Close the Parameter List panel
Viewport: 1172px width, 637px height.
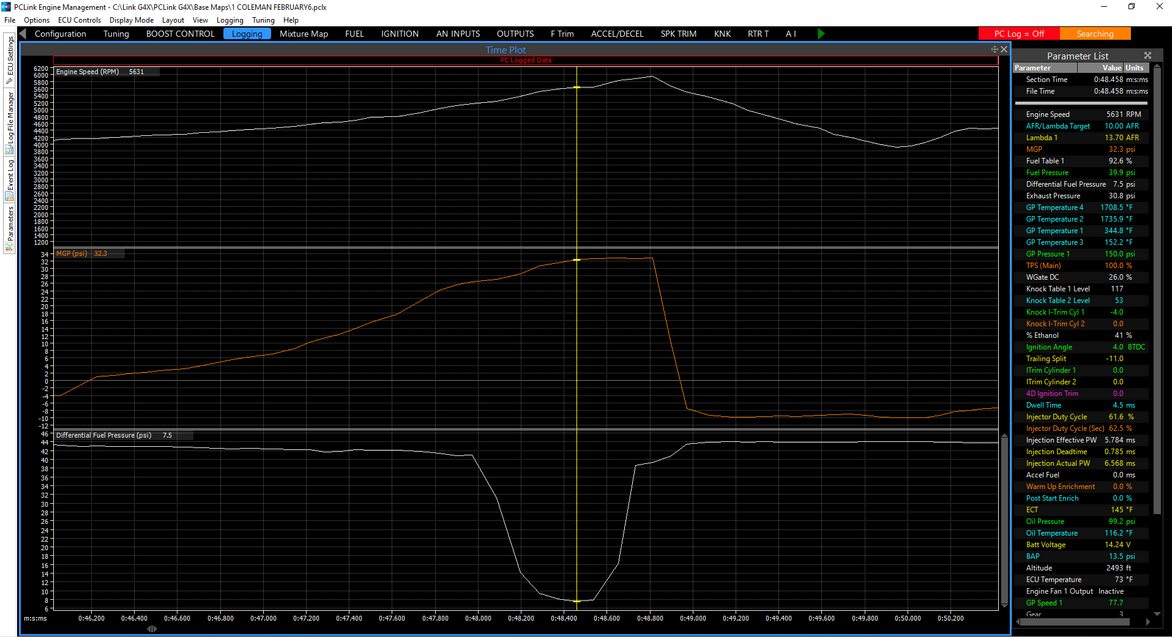[1147, 55]
